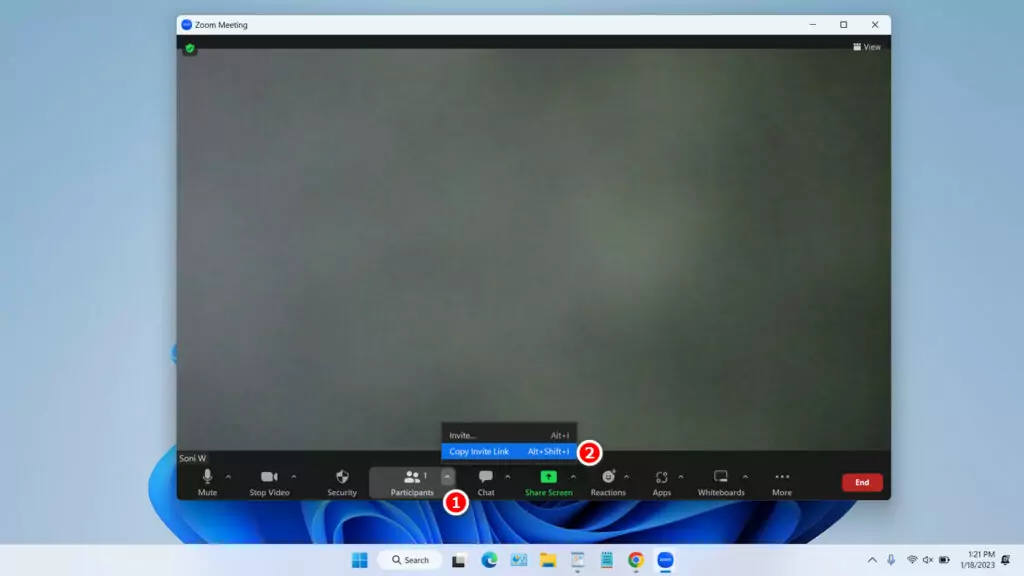Open the Windows Start menu
This screenshot has height=576, width=1024.
pos(360,560)
